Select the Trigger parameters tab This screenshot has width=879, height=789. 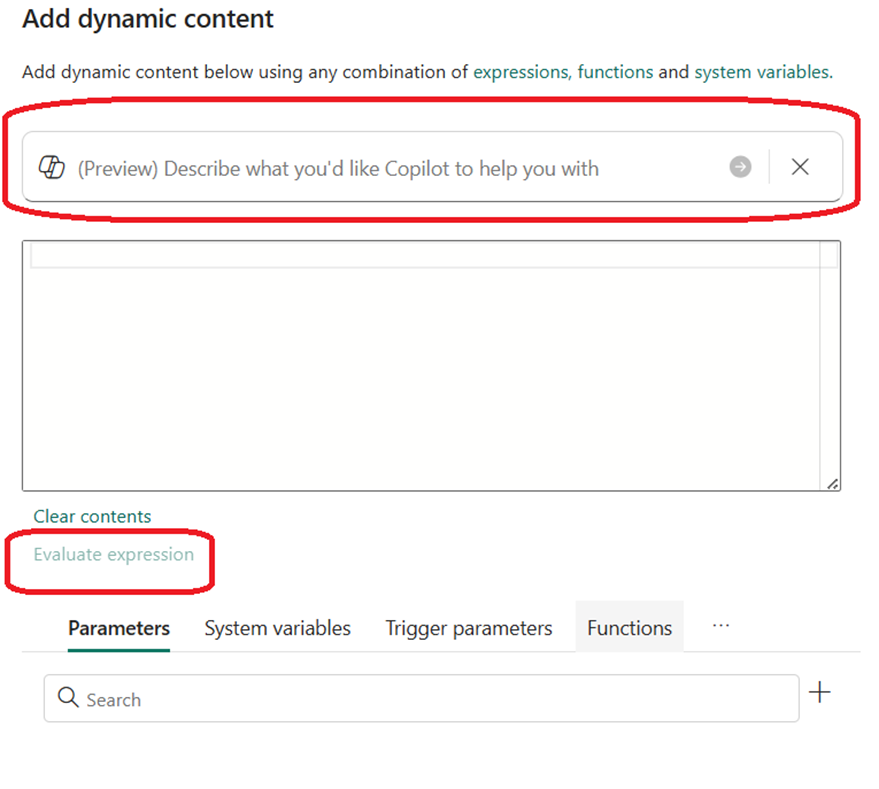pos(468,628)
